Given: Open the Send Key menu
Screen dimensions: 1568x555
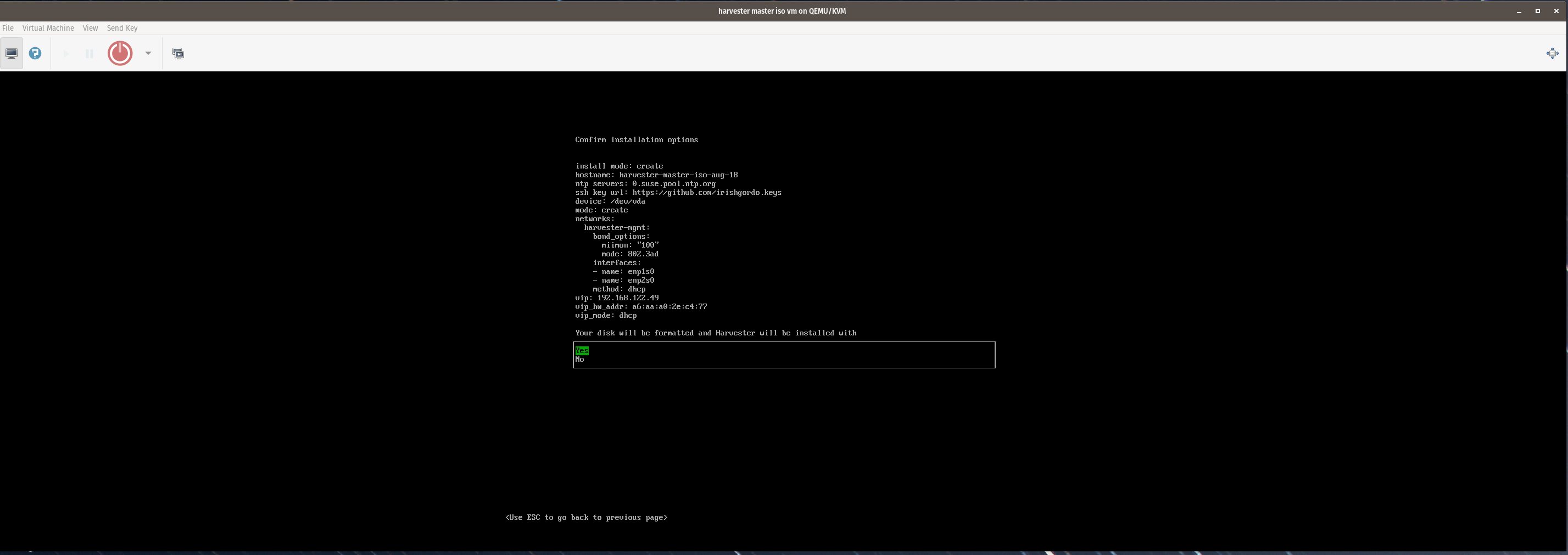Looking at the screenshot, I should 122,28.
